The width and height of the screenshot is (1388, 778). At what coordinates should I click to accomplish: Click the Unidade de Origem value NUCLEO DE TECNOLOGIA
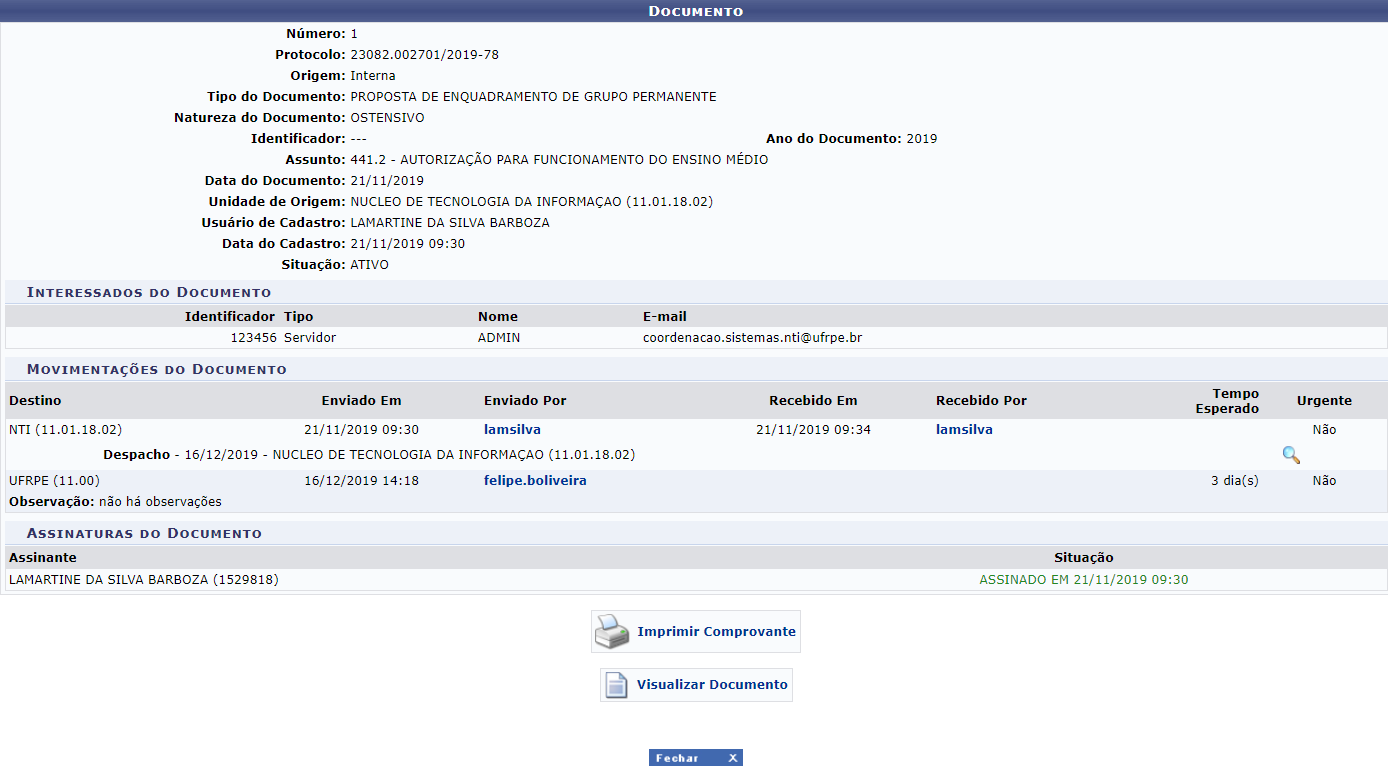point(531,202)
